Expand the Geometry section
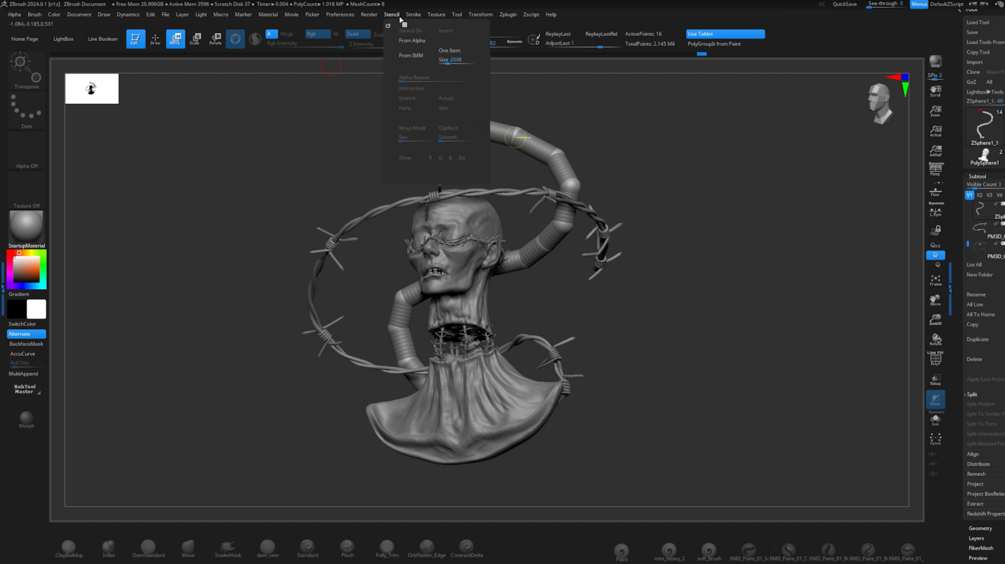The width and height of the screenshot is (1005, 564). coord(980,528)
